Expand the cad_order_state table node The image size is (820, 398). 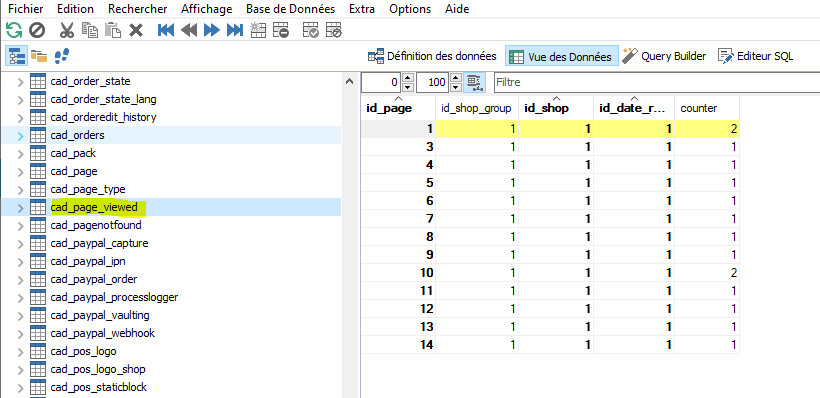point(20,82)
